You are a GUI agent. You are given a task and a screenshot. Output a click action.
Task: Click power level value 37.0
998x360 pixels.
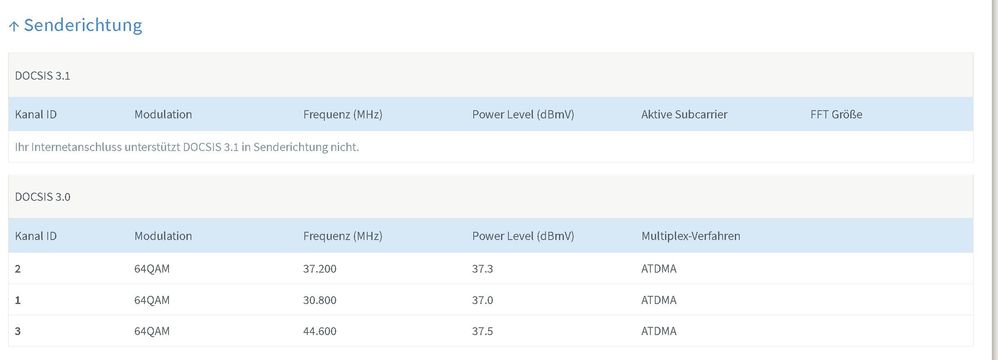(x=482, y=300)
